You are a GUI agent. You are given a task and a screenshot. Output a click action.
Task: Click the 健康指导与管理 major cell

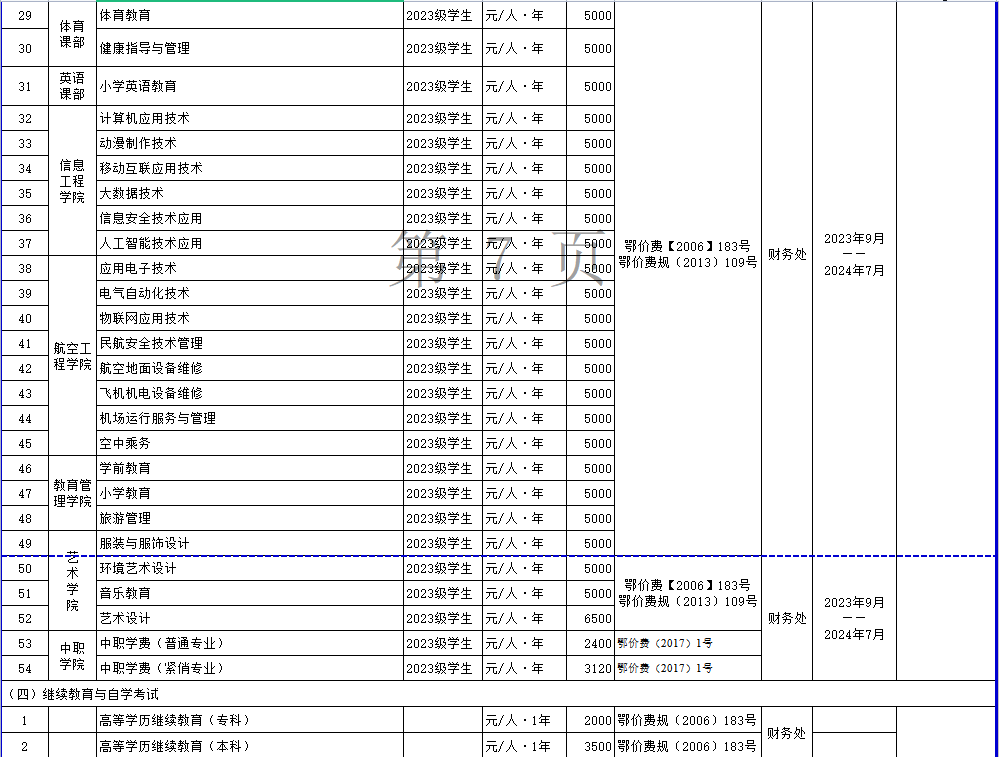coord(249,48)
